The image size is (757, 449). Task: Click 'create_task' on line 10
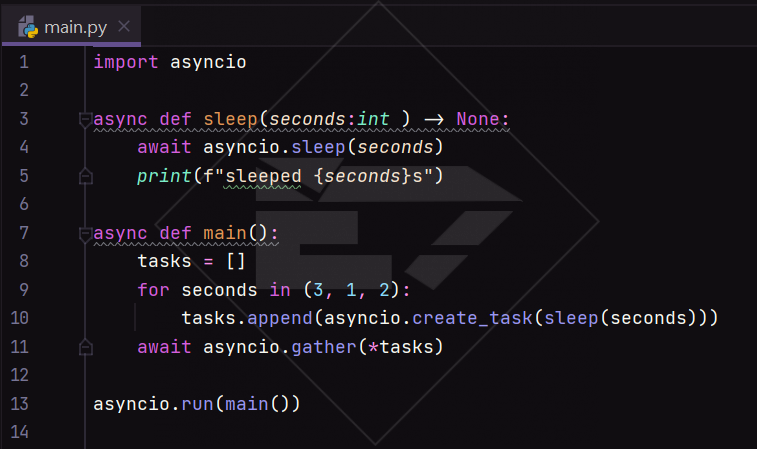[472, 318]
